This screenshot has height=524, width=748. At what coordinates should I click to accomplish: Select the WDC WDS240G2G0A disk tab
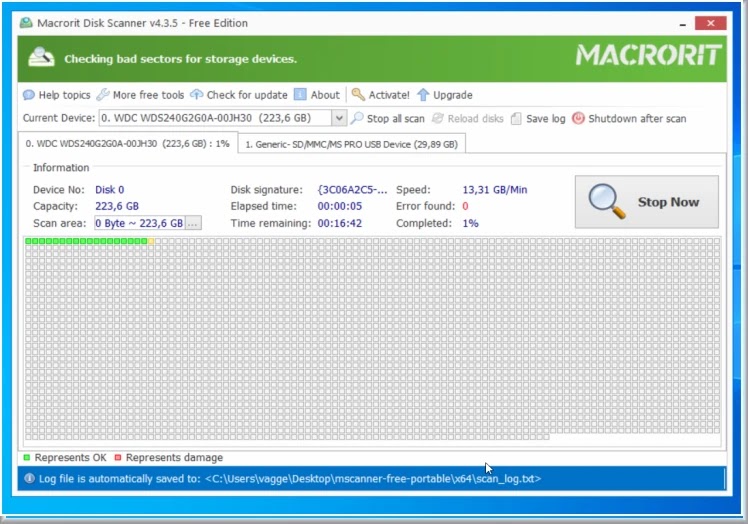(127, 143)
